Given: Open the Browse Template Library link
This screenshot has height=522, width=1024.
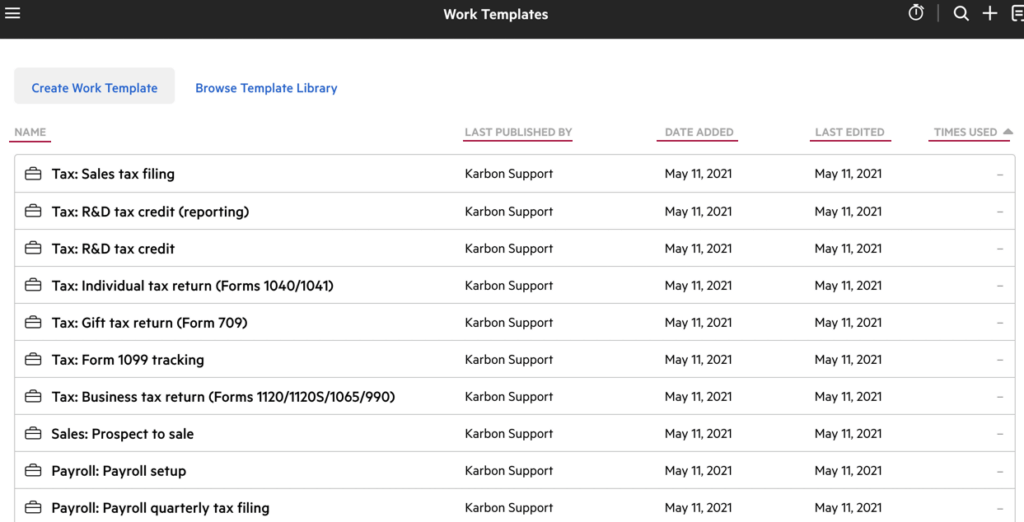Looking at the screenshot, I should coord(266,88).
